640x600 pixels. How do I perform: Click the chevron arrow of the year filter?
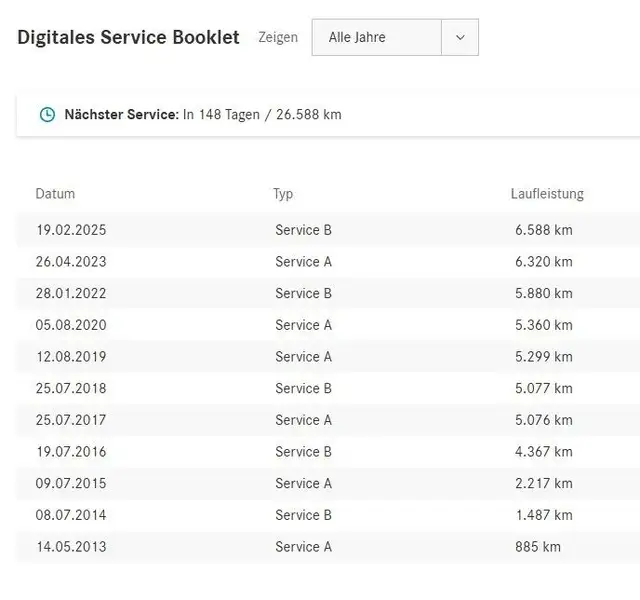pyautogui.click(x=460, y=37)
